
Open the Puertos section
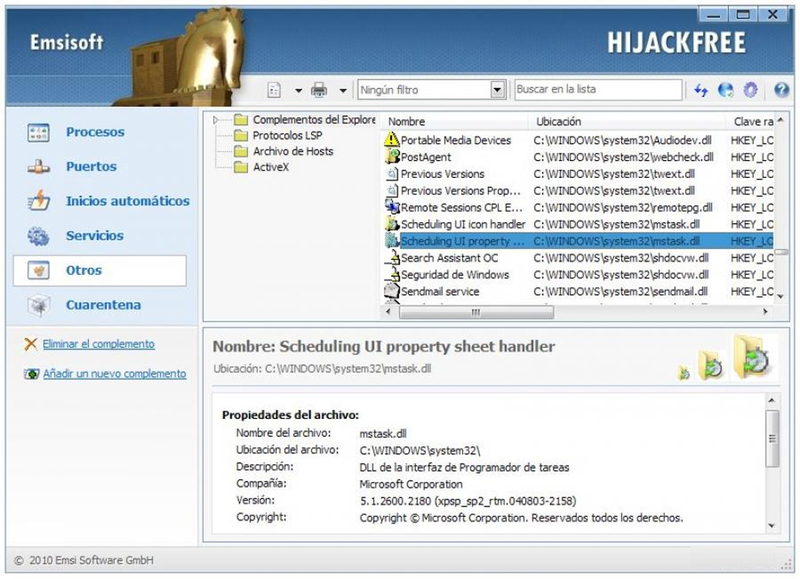tap(100, 167)
